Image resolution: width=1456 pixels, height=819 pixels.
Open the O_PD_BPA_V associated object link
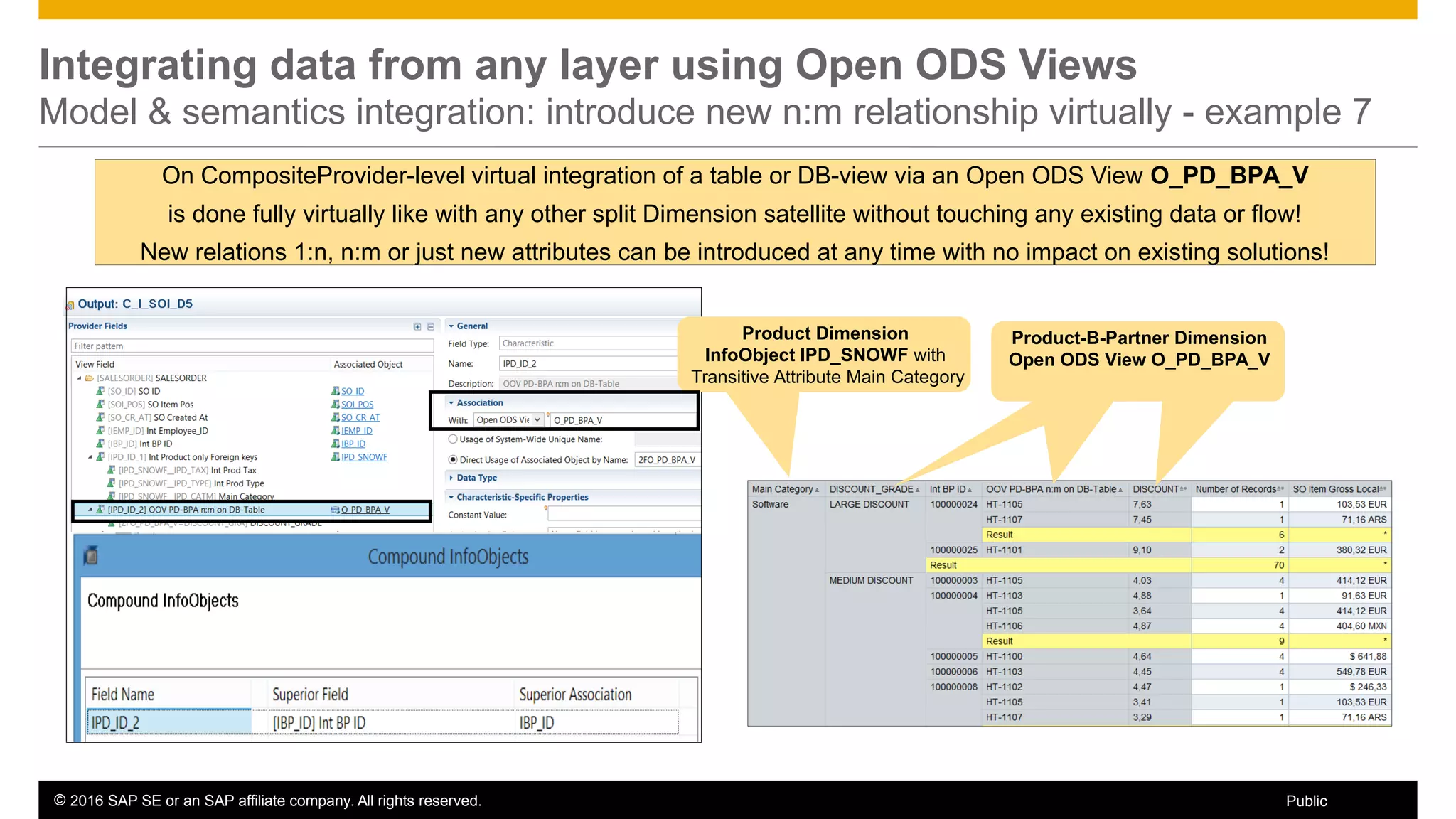pos(365,510)
